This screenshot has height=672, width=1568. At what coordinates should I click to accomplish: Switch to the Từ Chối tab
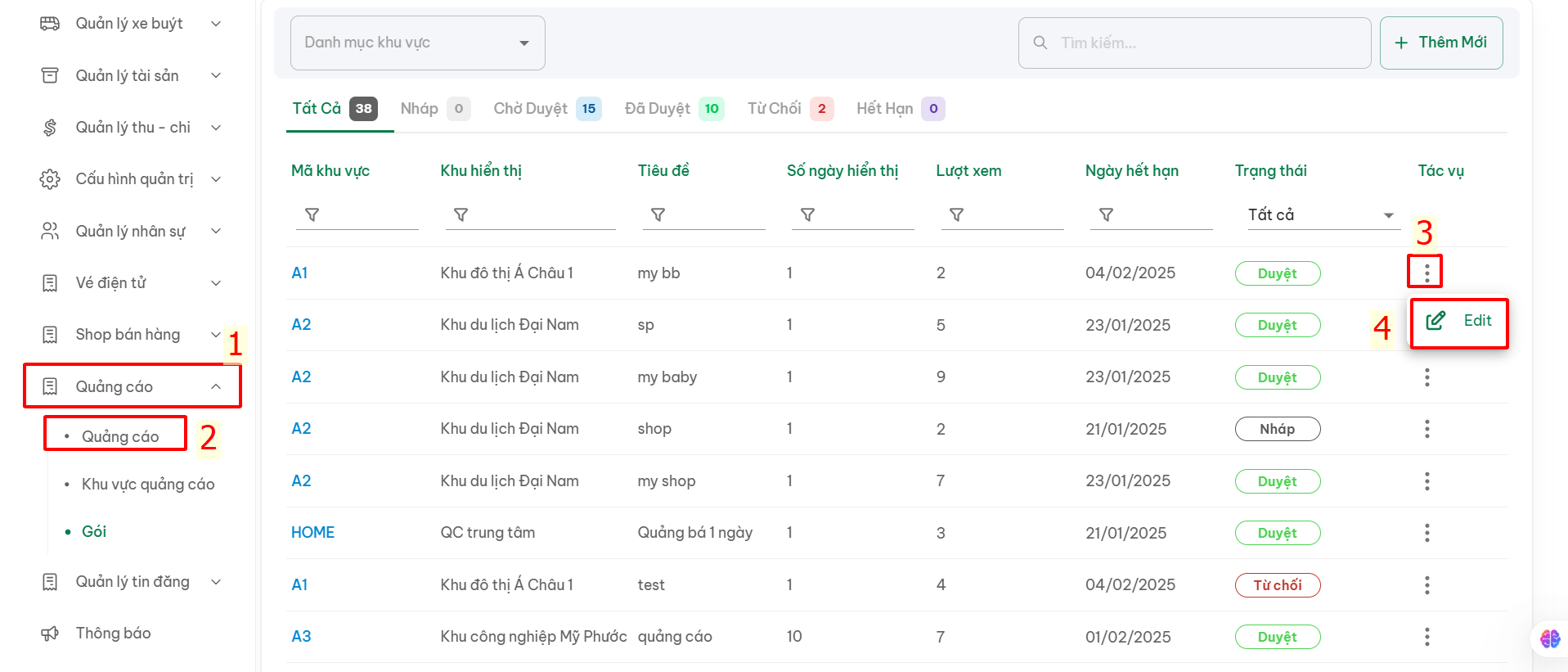tap(790, 109)
